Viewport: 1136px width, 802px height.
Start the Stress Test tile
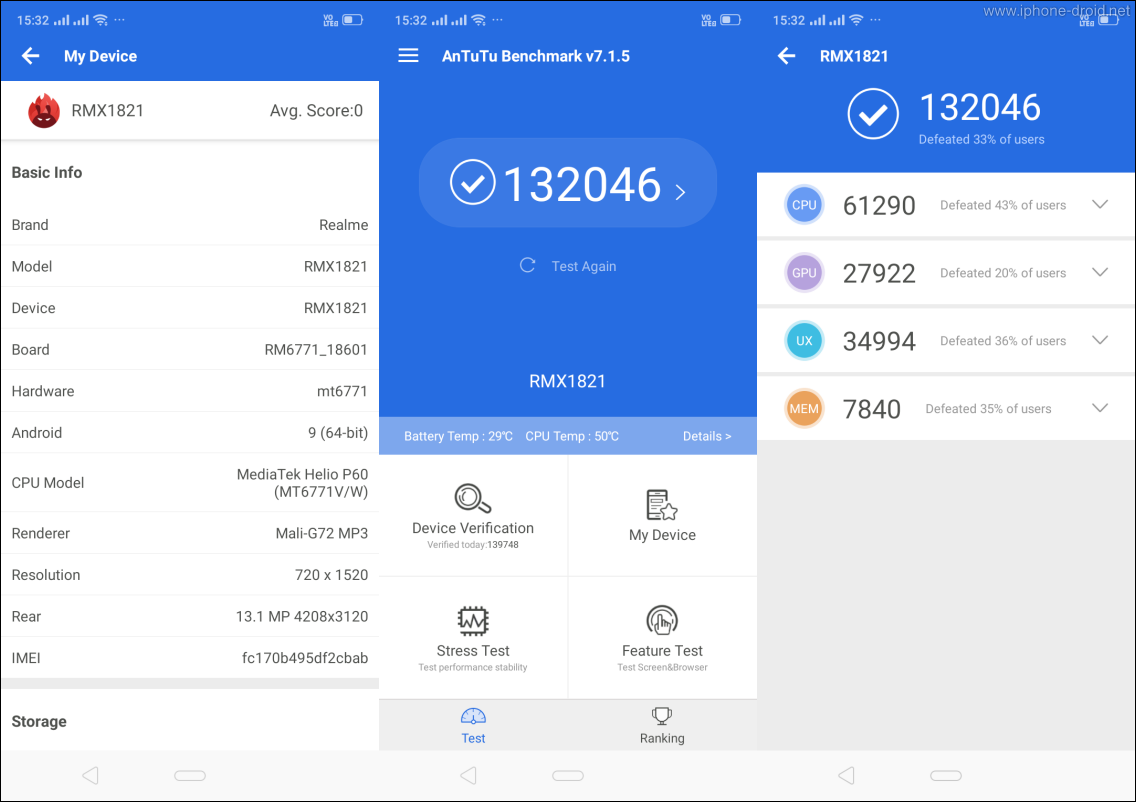(x=473, y=638)
